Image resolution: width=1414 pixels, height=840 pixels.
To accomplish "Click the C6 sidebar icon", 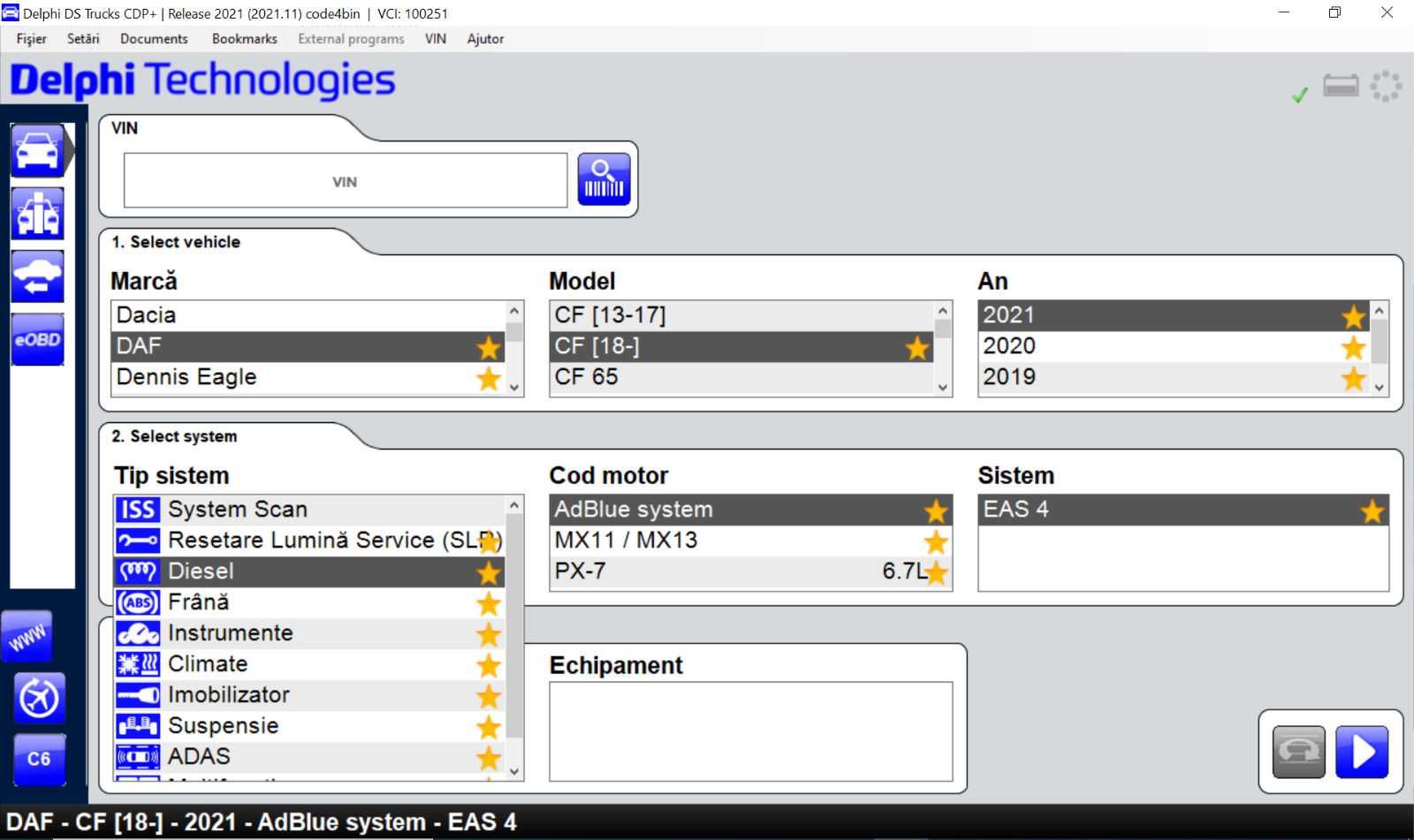I will tap(39, 760).
